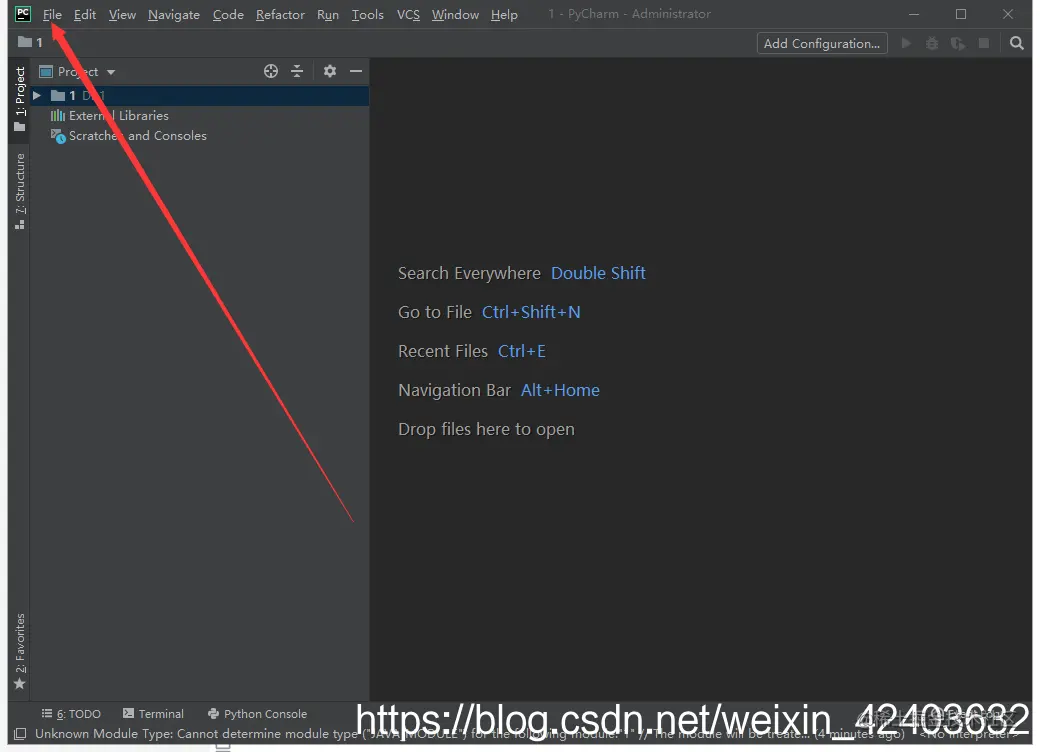Open the Run menu

point(328,15)
